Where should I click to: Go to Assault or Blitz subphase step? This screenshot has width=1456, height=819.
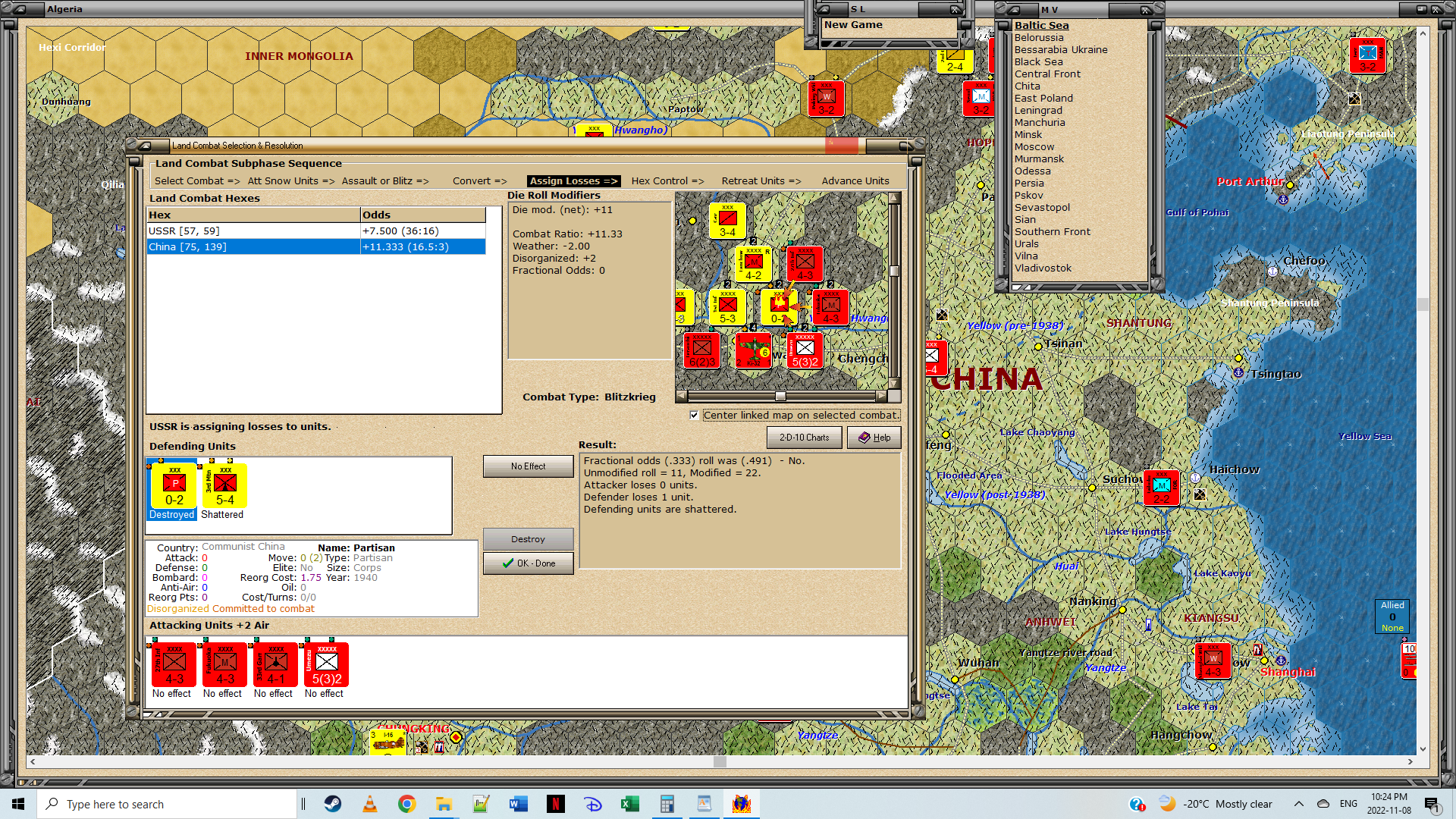coord(384,180)
